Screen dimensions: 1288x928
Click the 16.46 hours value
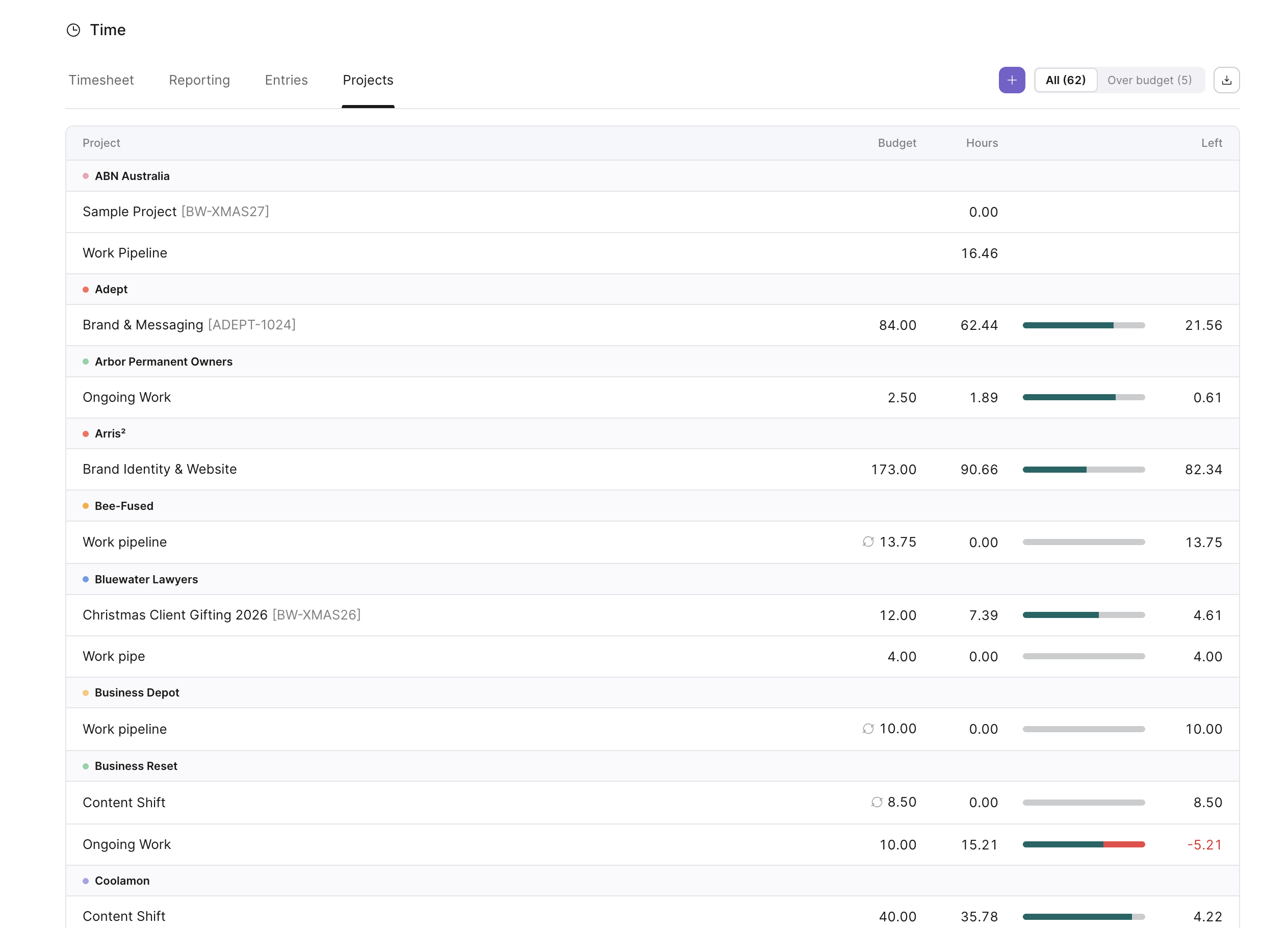click(x=979, y=253)
